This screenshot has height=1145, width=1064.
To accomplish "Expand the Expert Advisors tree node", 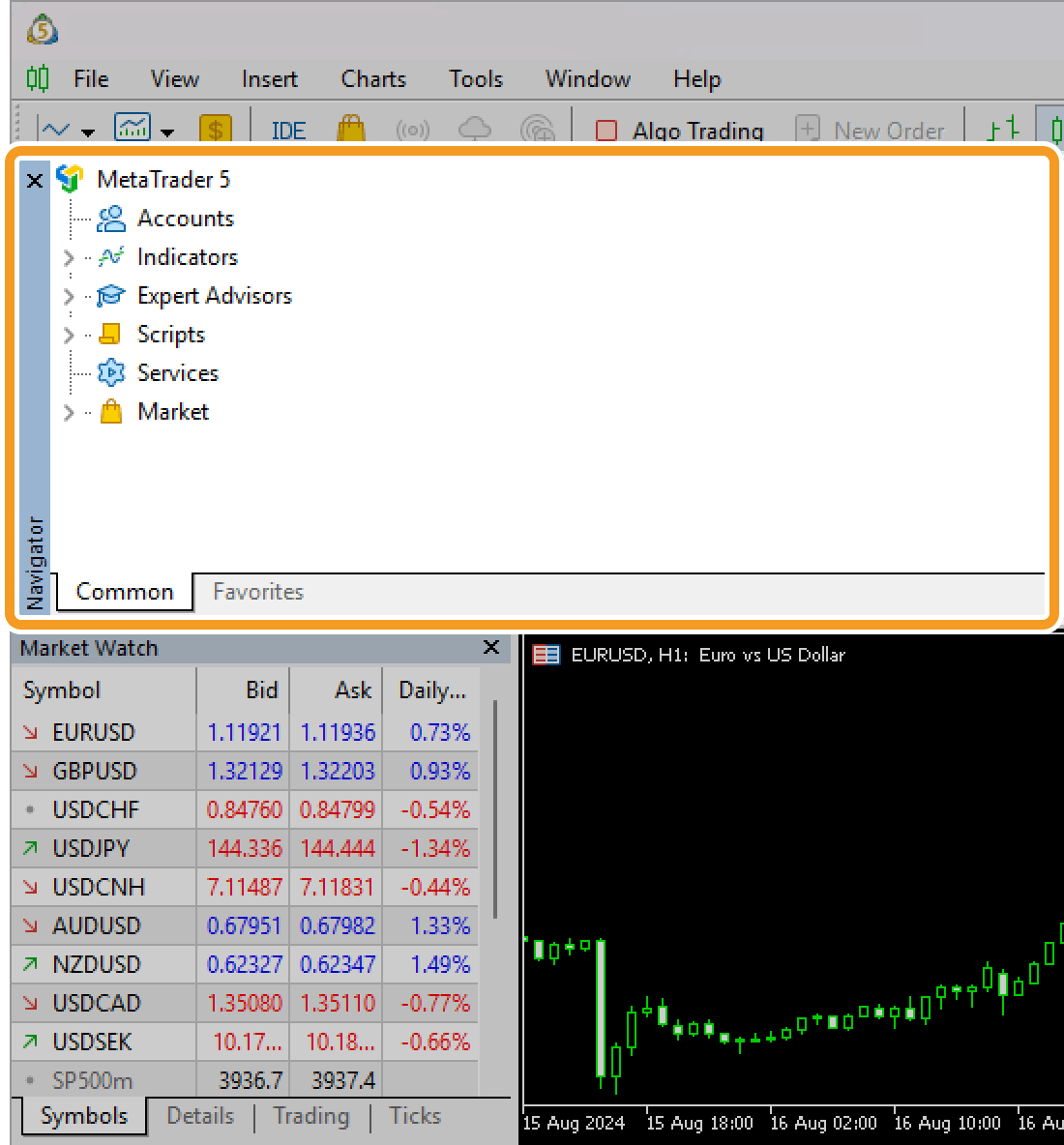I will [69, 297].
